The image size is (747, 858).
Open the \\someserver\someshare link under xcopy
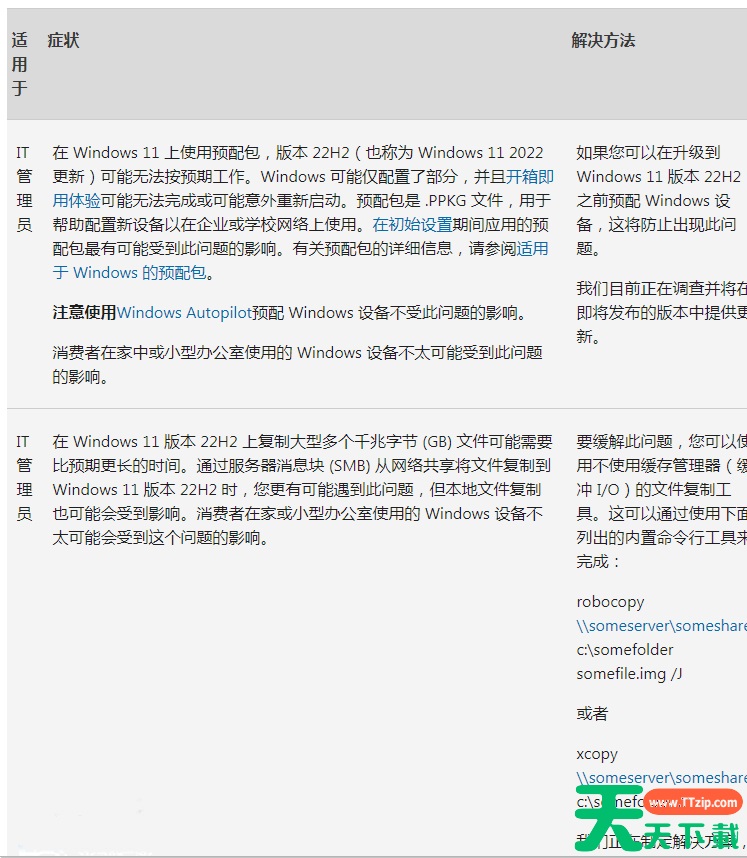(662, 778)
